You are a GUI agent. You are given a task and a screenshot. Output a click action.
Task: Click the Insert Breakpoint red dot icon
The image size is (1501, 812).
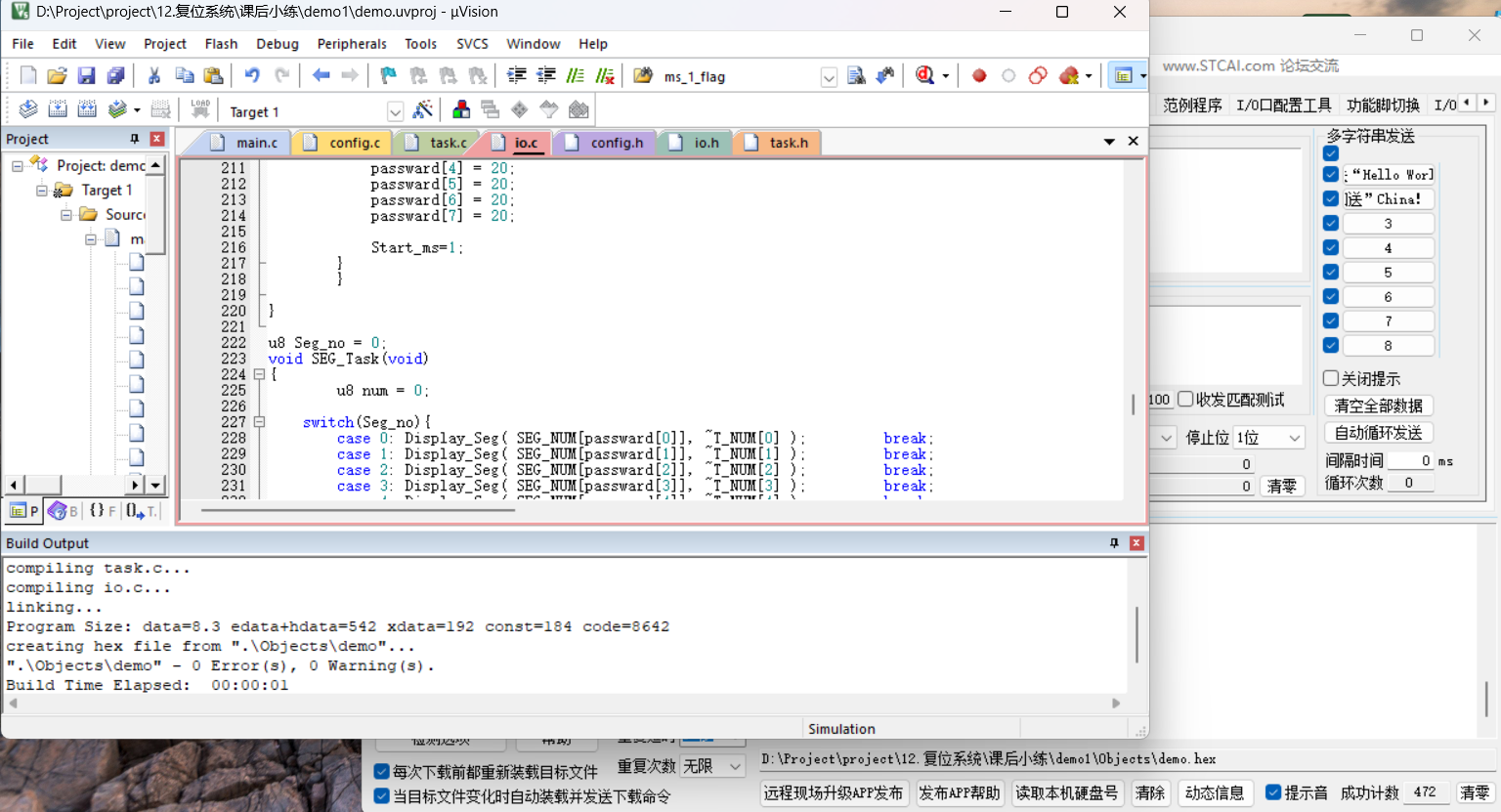979,76
